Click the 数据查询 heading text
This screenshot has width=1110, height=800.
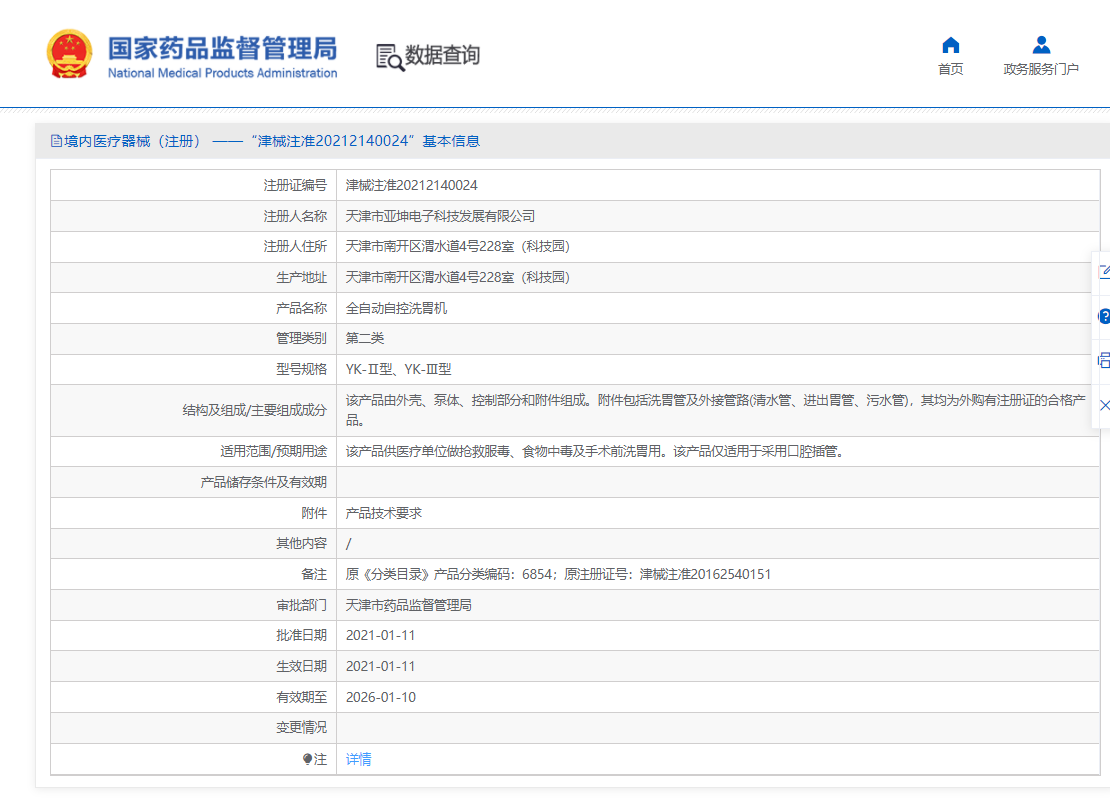[442, 55]
